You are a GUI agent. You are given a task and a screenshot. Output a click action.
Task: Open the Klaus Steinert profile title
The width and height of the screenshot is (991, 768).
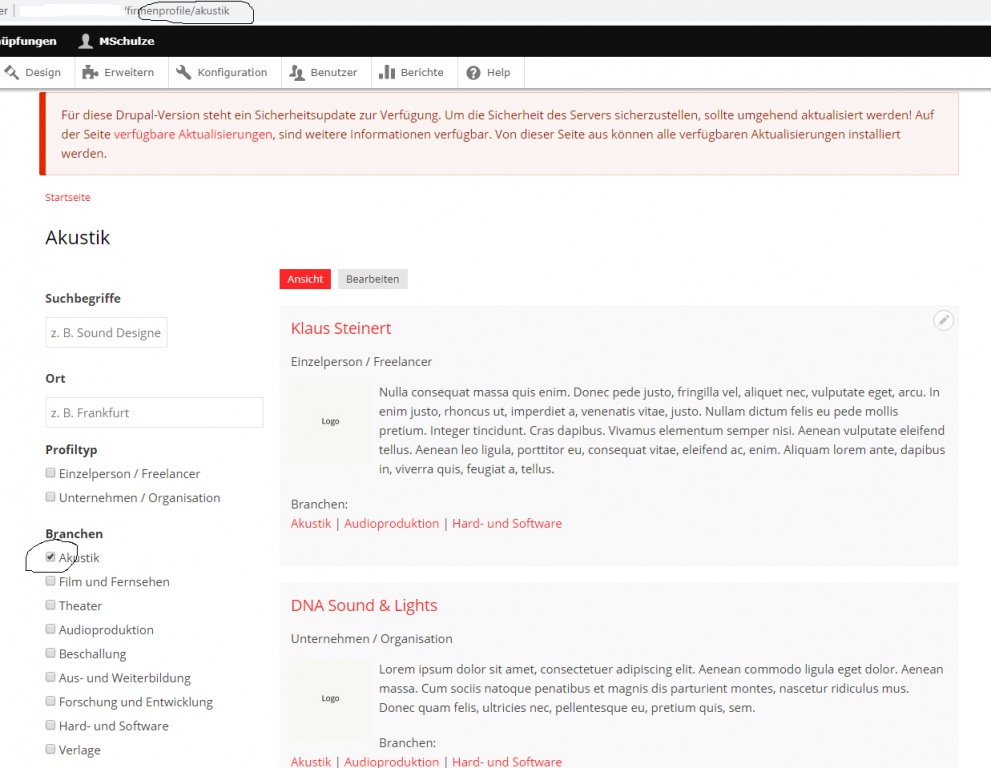[x=341, y=329]
